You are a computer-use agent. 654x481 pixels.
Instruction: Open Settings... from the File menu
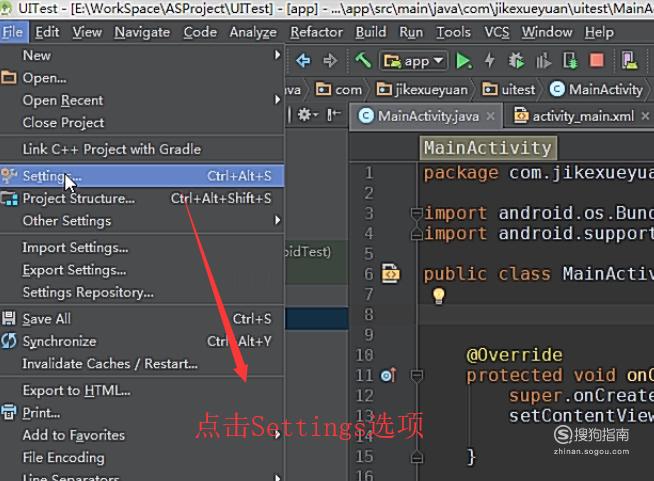pyautogui.click(x=142, y=176)
